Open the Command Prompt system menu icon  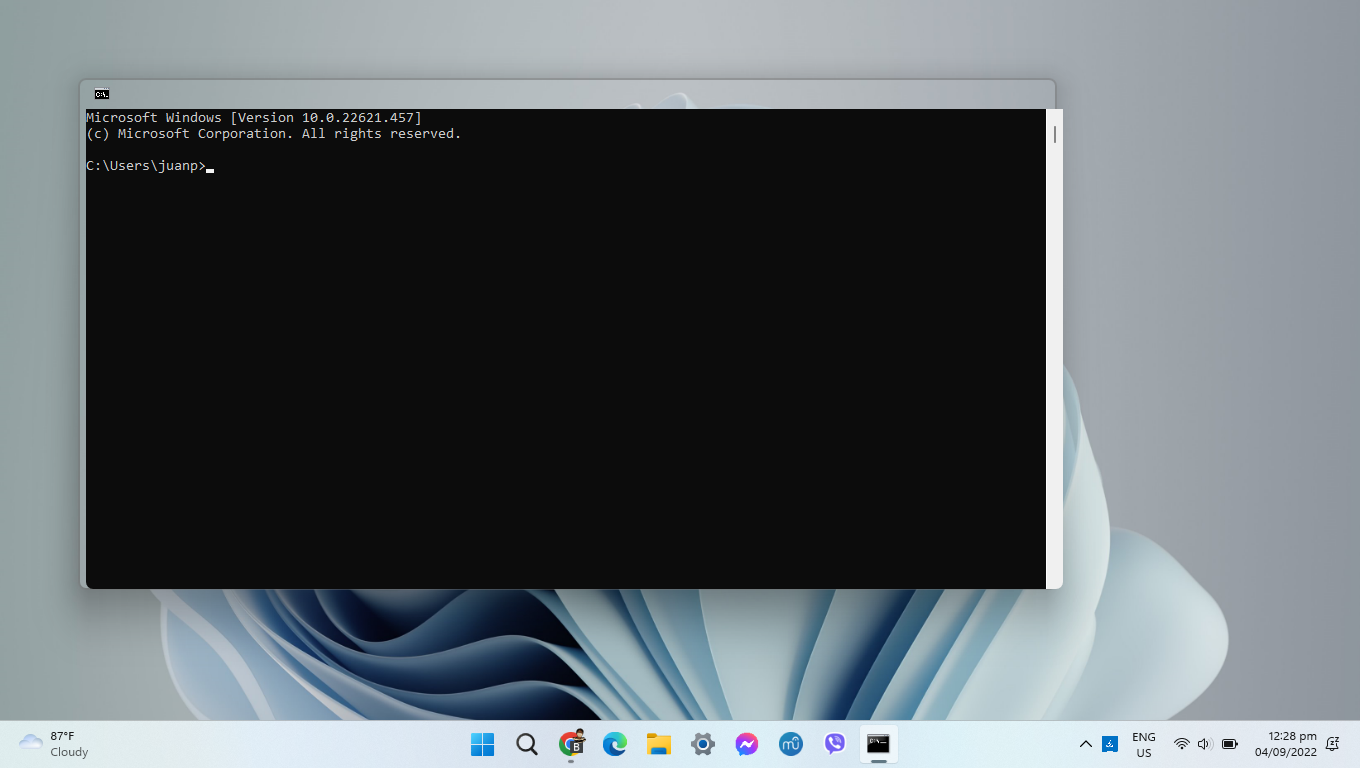[x=101, y=94]
